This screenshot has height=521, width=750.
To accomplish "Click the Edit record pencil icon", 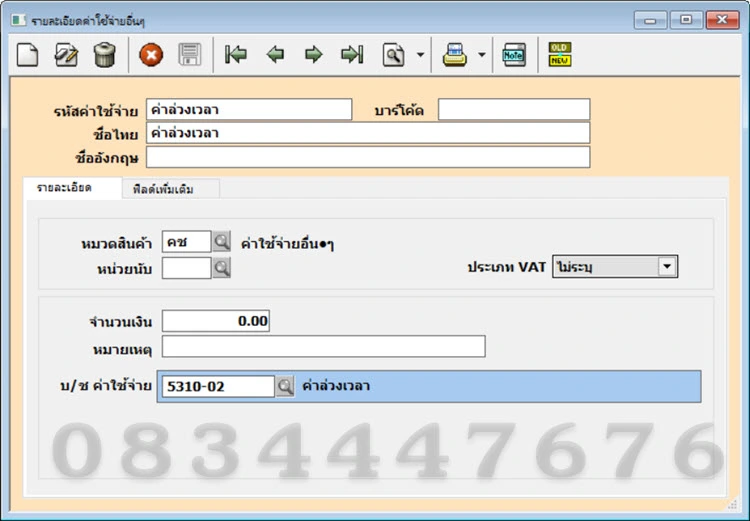I will (66, 55).
